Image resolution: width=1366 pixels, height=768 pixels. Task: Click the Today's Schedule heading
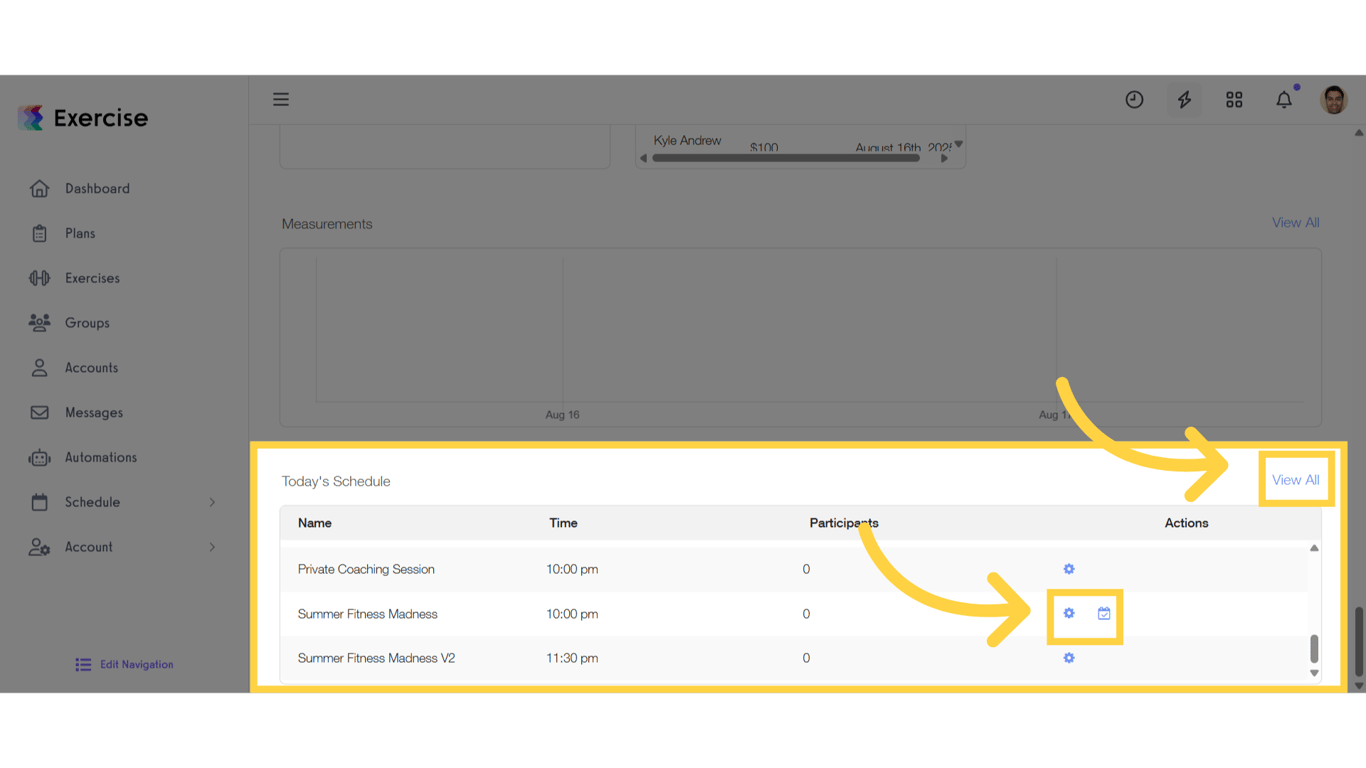tap(336, 481)
